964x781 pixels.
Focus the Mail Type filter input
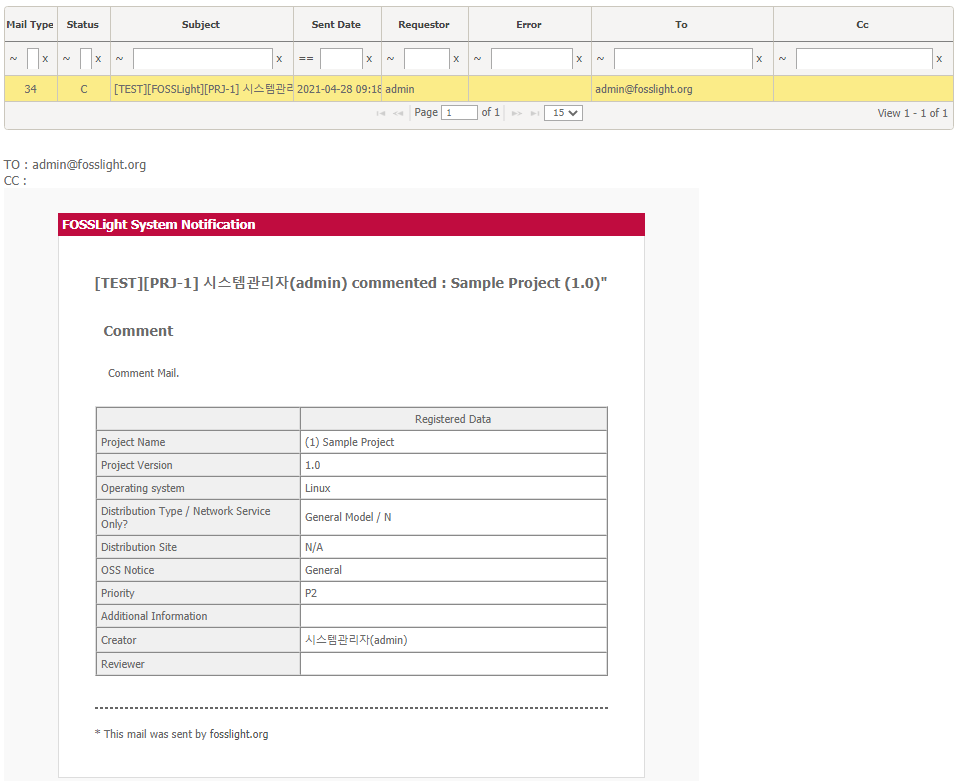coord(33,59)
